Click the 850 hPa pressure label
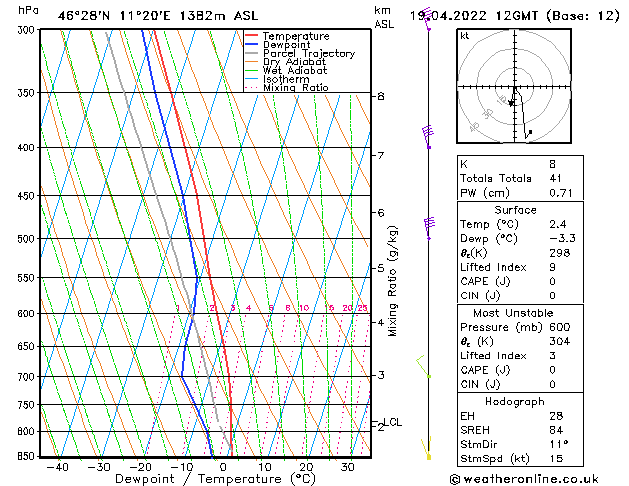The height and width of the screenshot is (486, 629). click(28, 456)
